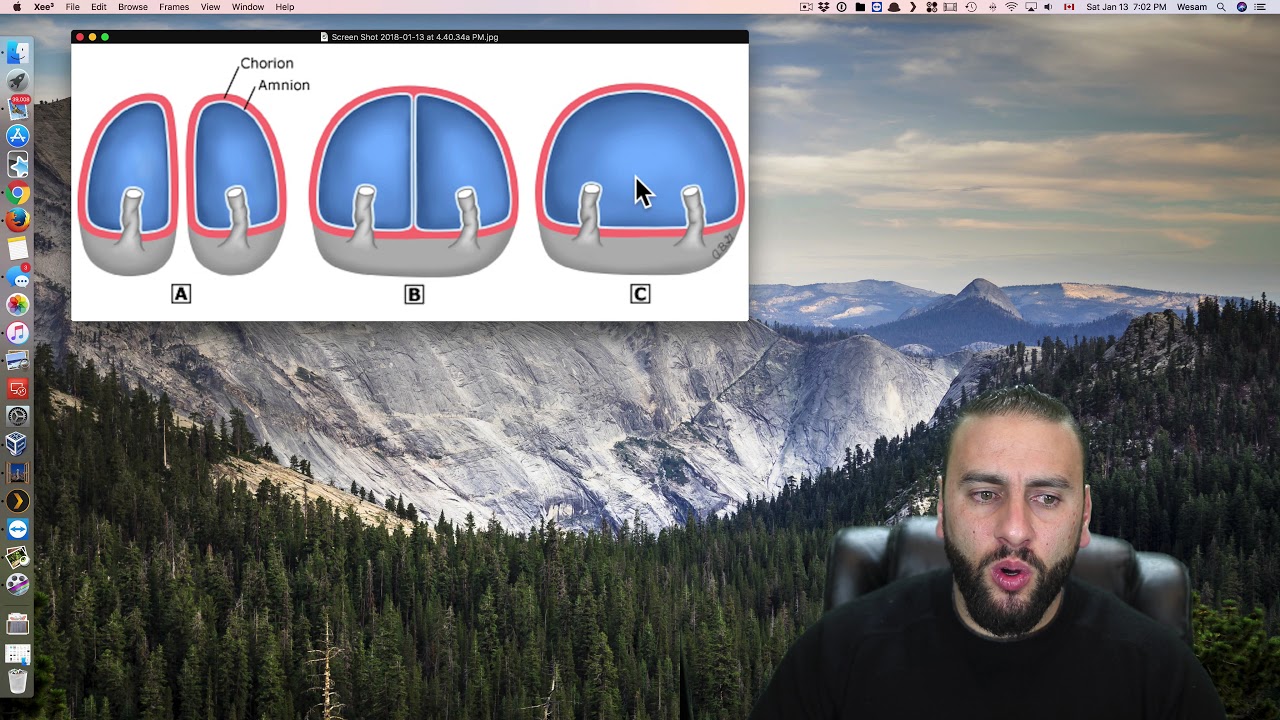Click the screen recorder camera menu bar icon
This screenshot has height=720, width=1280.
(x=805, y=7)
